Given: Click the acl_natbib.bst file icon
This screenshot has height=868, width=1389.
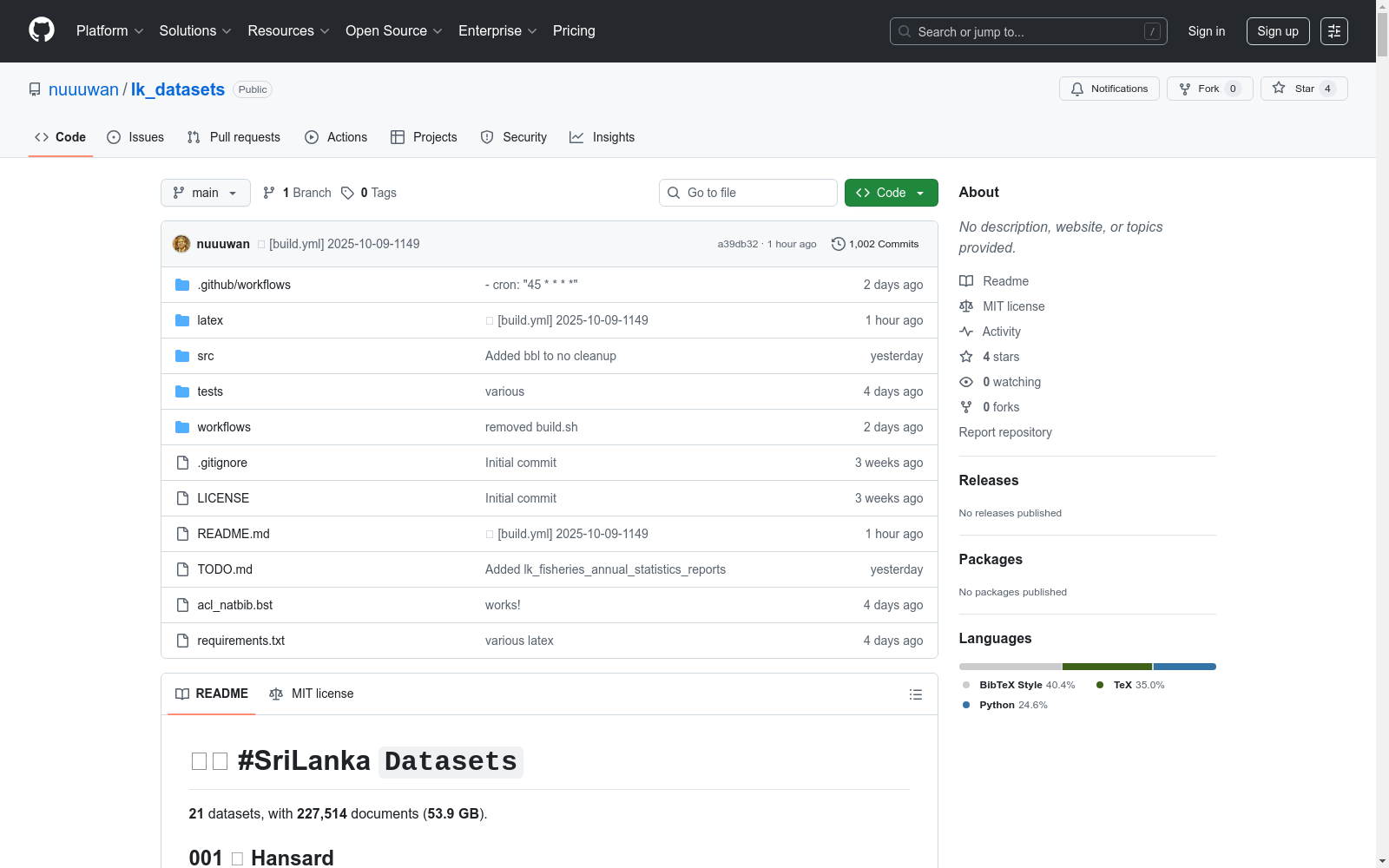Looking at the screenshot, I should tap(182, 605).
